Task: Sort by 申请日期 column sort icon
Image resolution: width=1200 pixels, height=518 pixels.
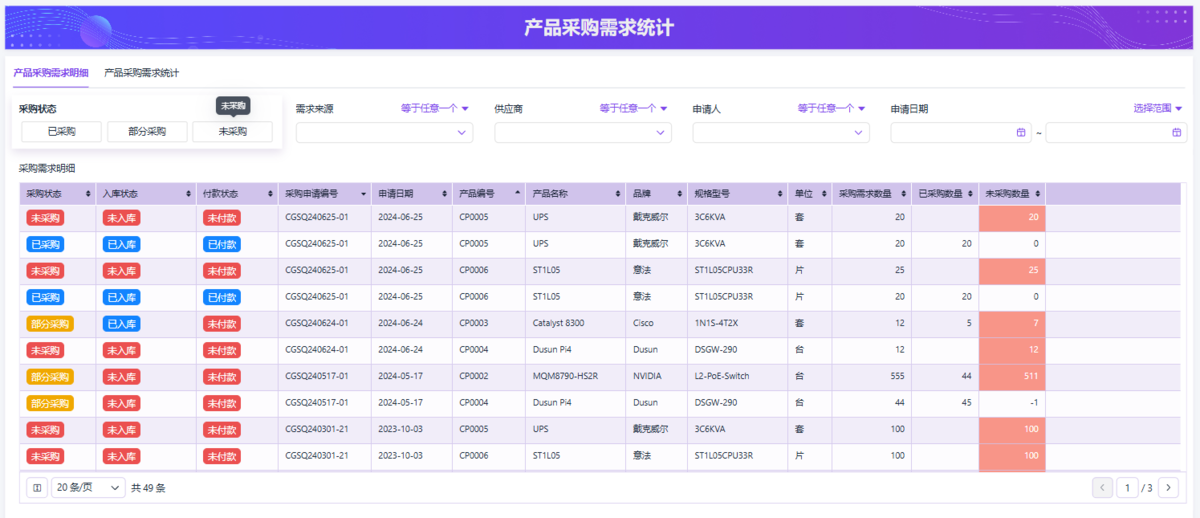Action: 444,194
